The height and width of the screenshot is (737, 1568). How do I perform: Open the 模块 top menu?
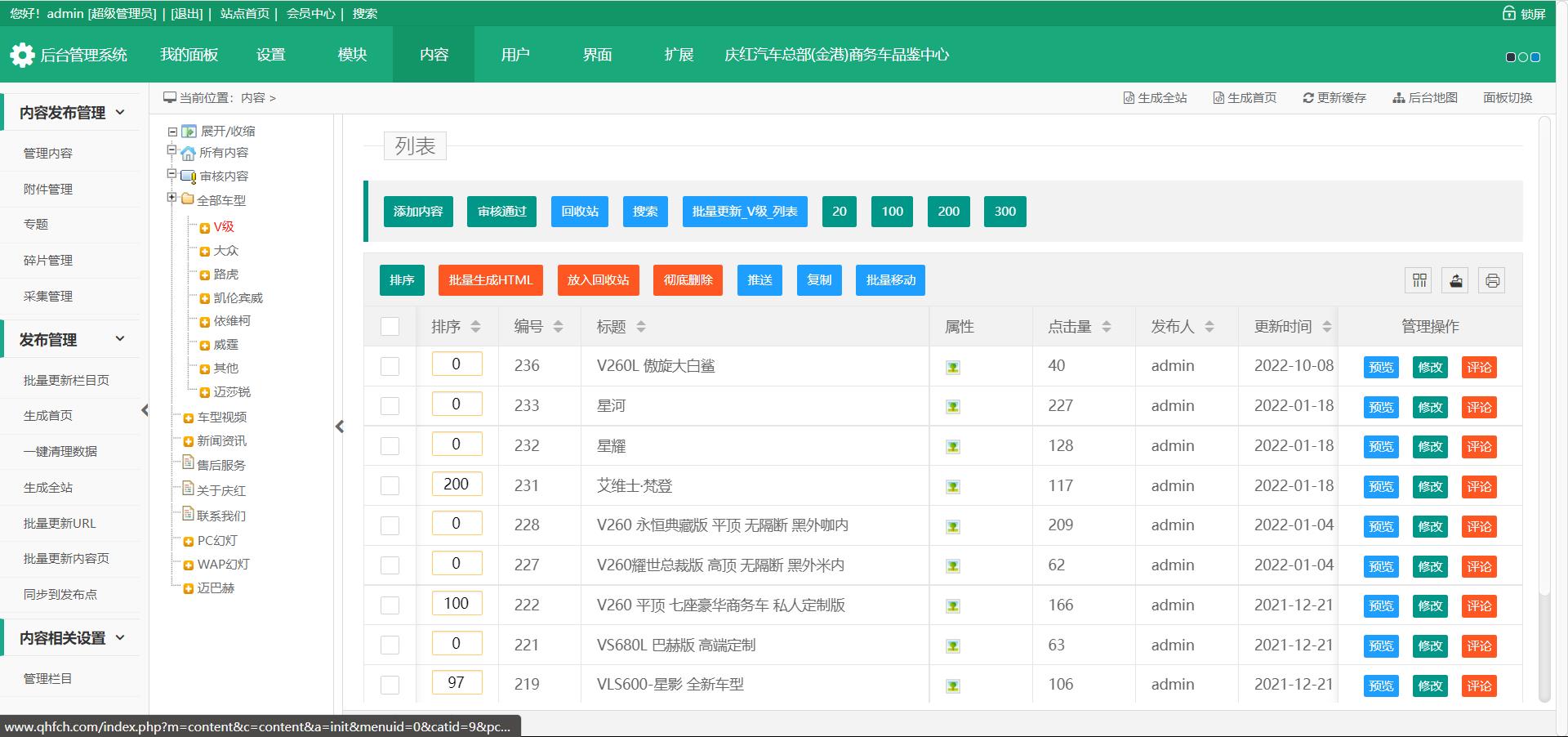tap(352, 55)
